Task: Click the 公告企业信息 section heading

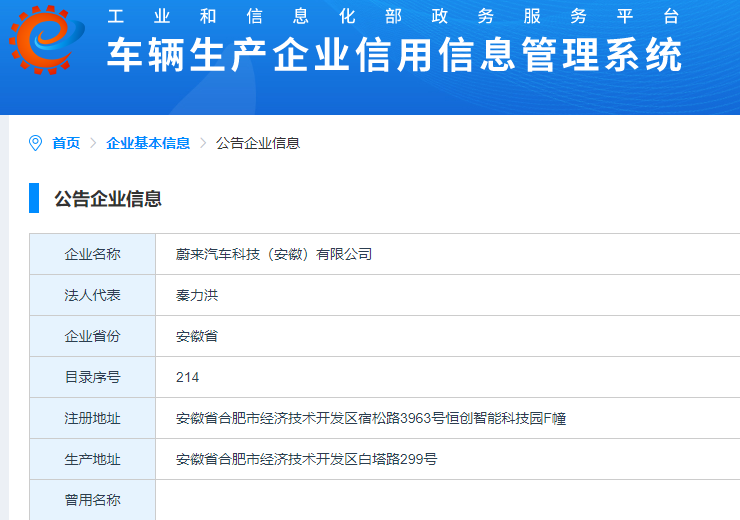Action: [108, 198]
